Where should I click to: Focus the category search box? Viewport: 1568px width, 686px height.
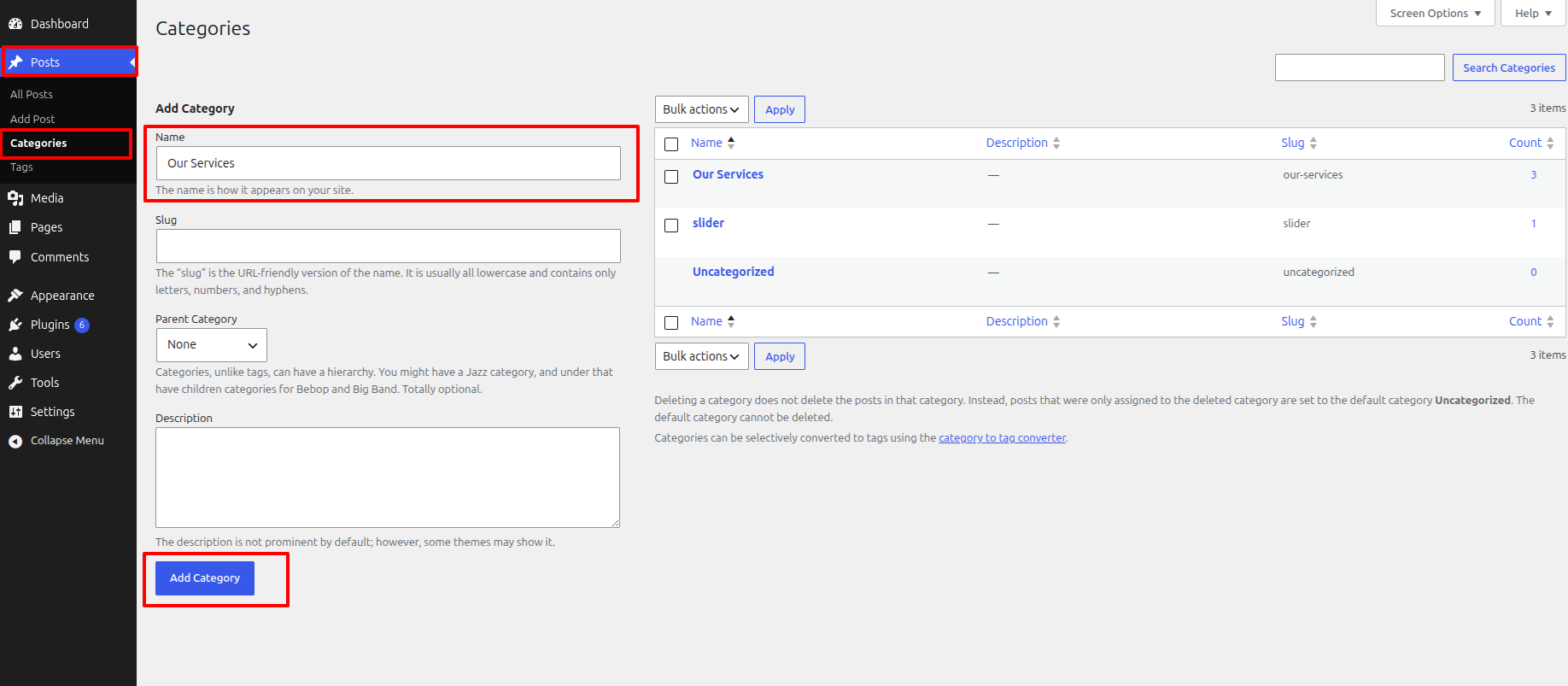pos(1360,67)
